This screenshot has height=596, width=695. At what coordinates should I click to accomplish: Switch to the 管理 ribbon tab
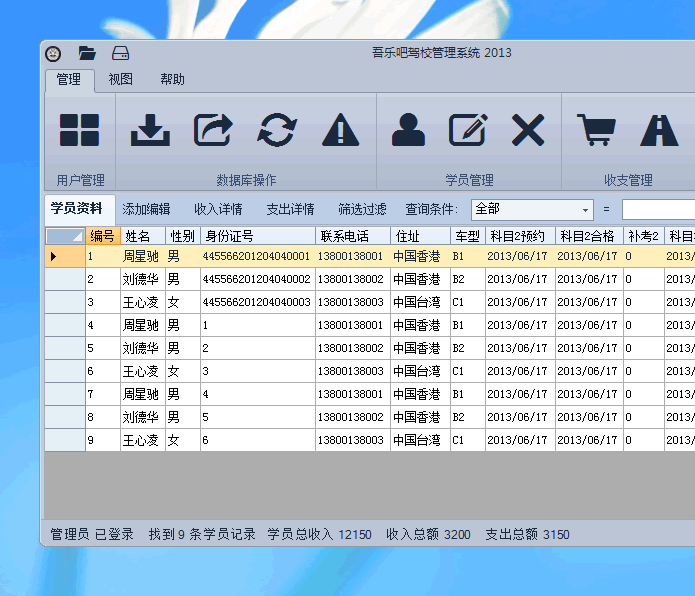coord(69,79)
